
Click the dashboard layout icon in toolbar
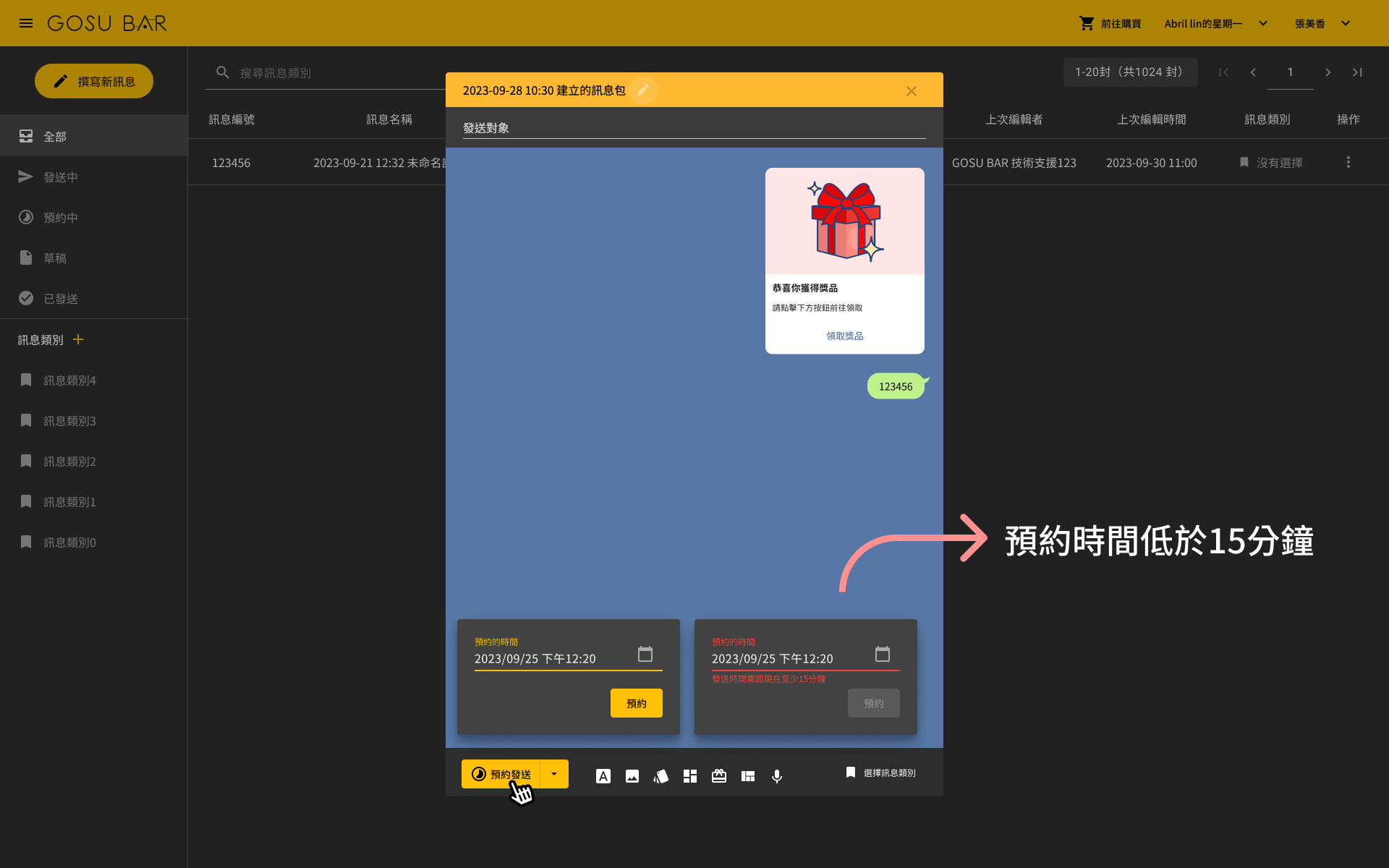[690, 776]
